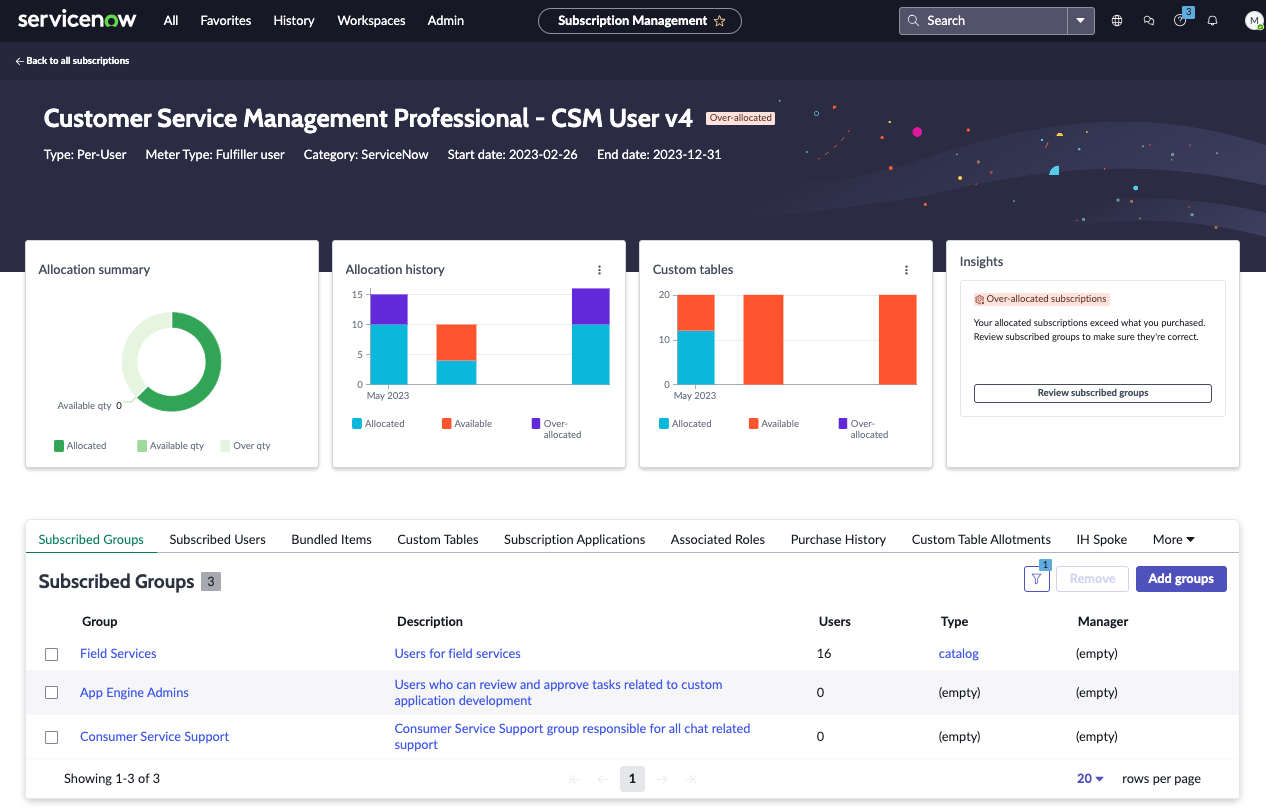Screen dimensions: 1266x811
Task: Go to last page of results
Action: tap(690, 779)
